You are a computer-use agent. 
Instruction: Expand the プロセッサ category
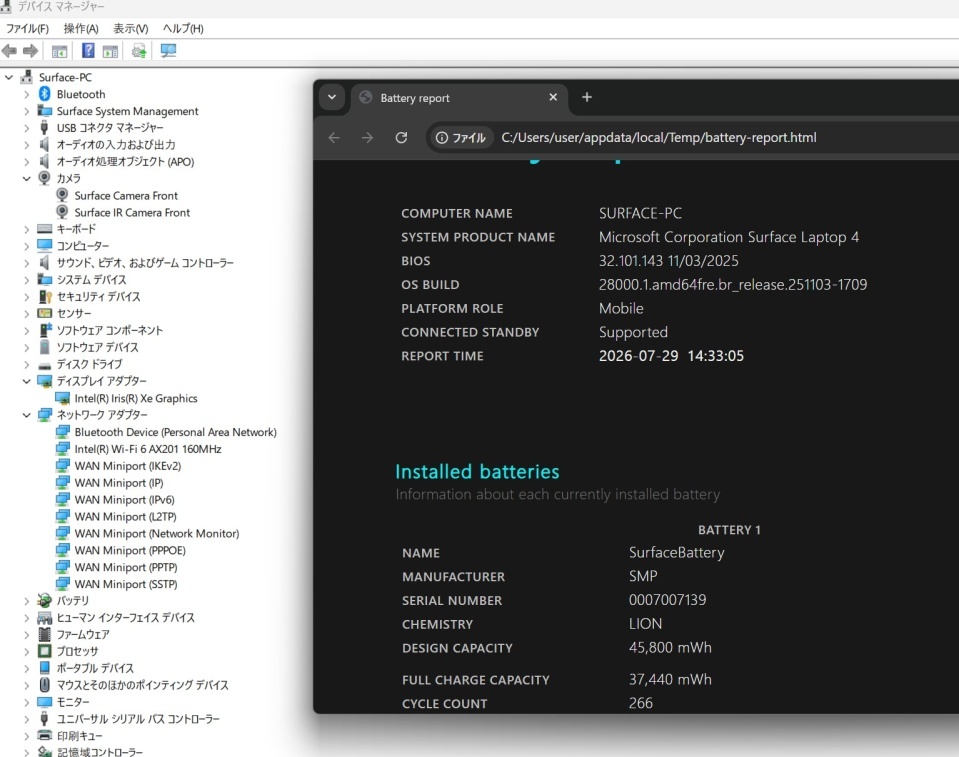26,651
